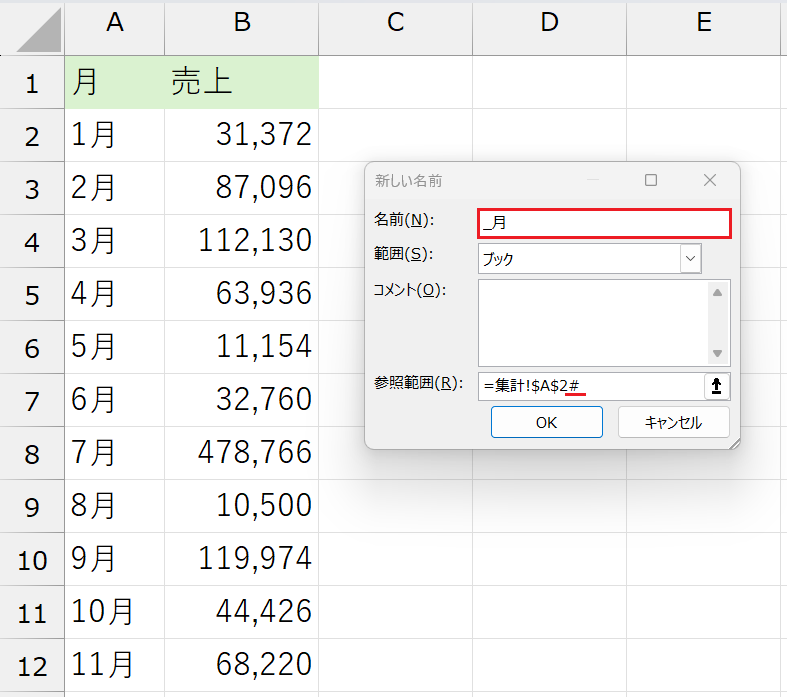Select the cell containing 4月
Screen dimensions: 787x697
(x=114, y=295)
